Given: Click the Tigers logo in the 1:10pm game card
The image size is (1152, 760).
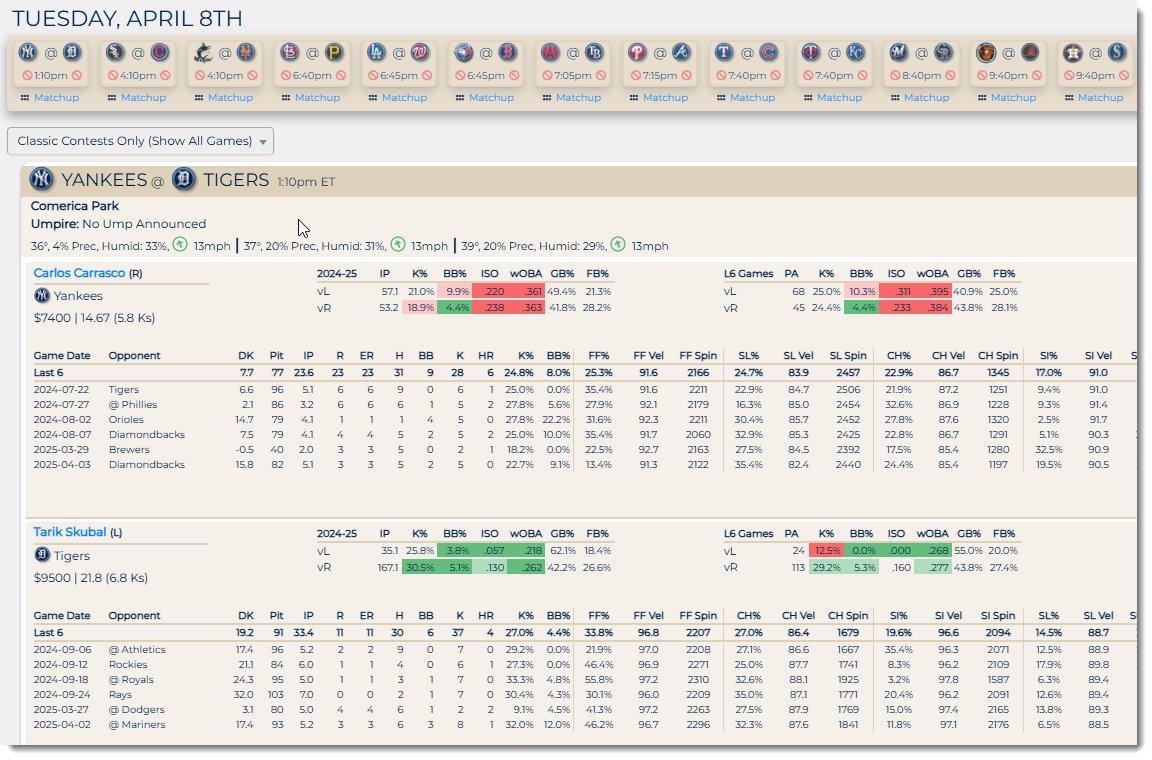Looking at the screenshot, I should point(71,52).
